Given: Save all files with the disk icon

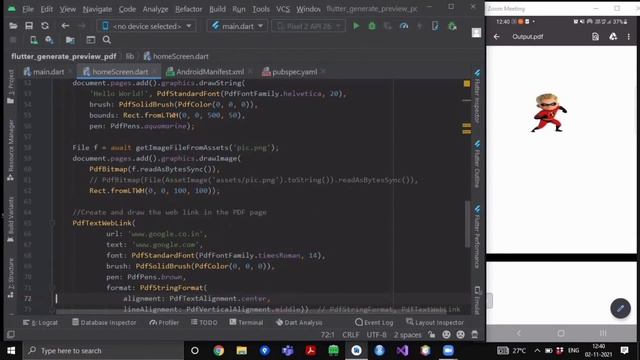Looking at the screenshot, I should [x=29, y=26].
